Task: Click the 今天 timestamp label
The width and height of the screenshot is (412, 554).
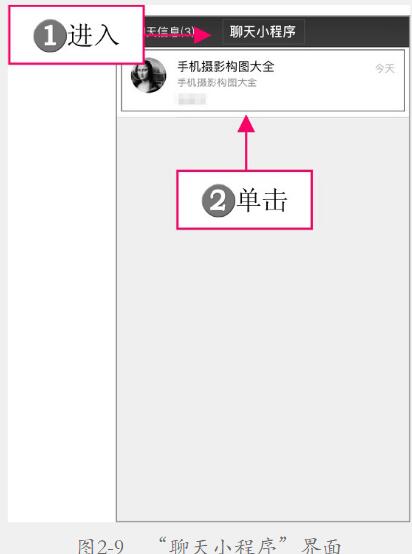Action: click(385, 68)
